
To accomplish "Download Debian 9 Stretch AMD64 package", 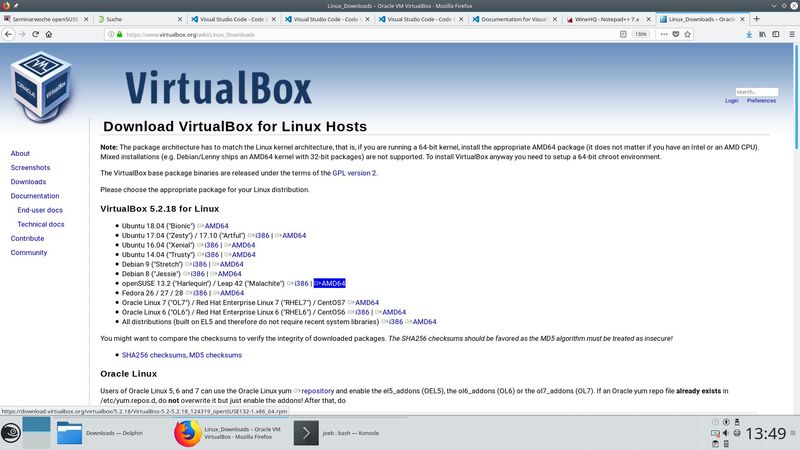I will [231, 264].
